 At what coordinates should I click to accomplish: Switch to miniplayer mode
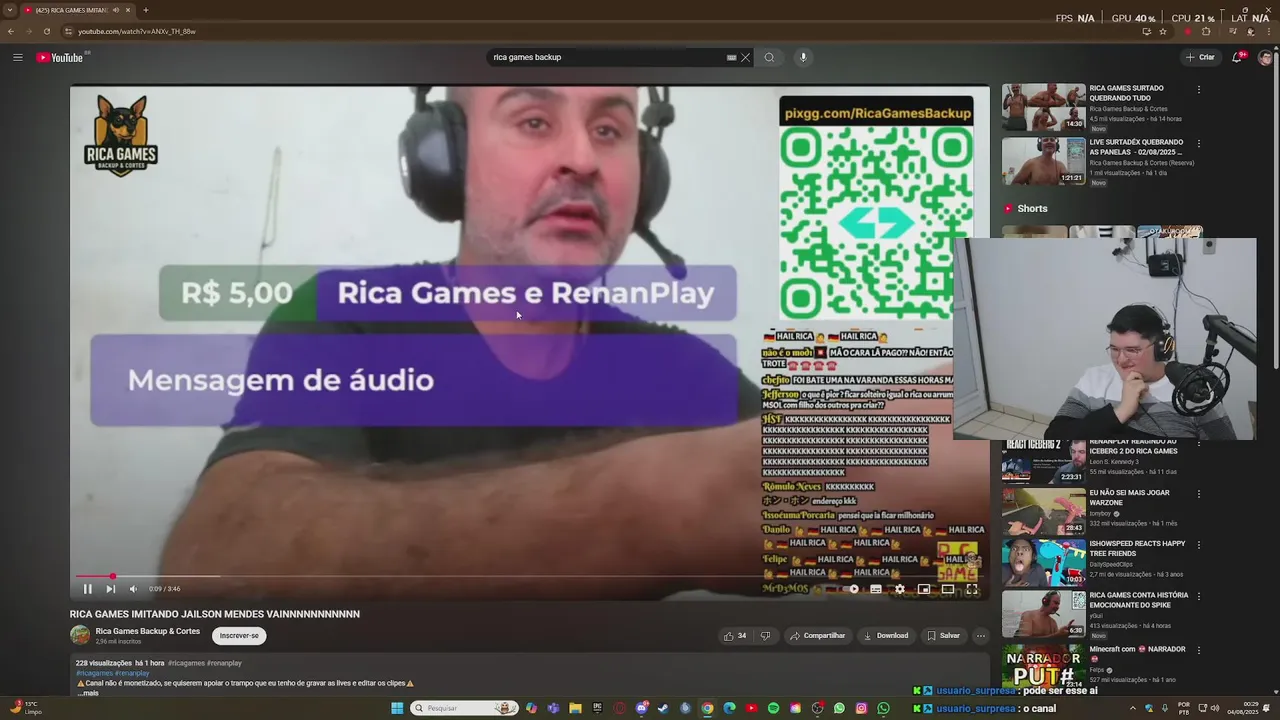(924, 589)
